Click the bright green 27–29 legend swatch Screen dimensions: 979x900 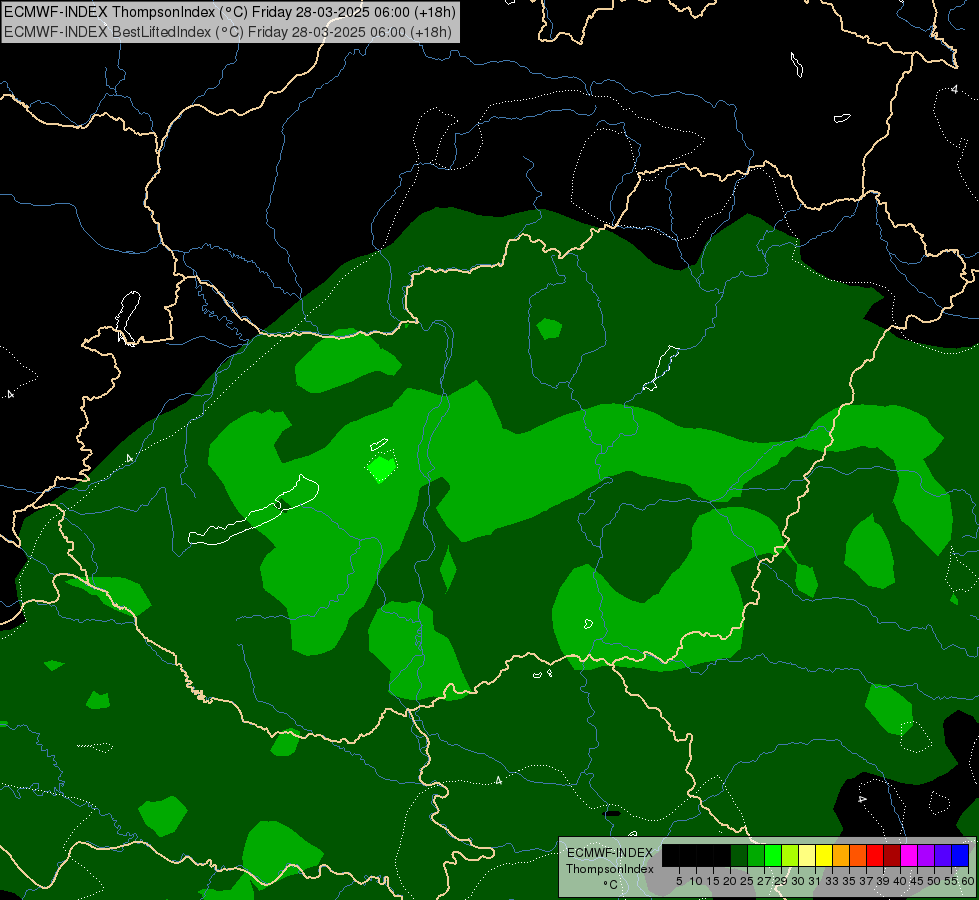coord(773,855)
